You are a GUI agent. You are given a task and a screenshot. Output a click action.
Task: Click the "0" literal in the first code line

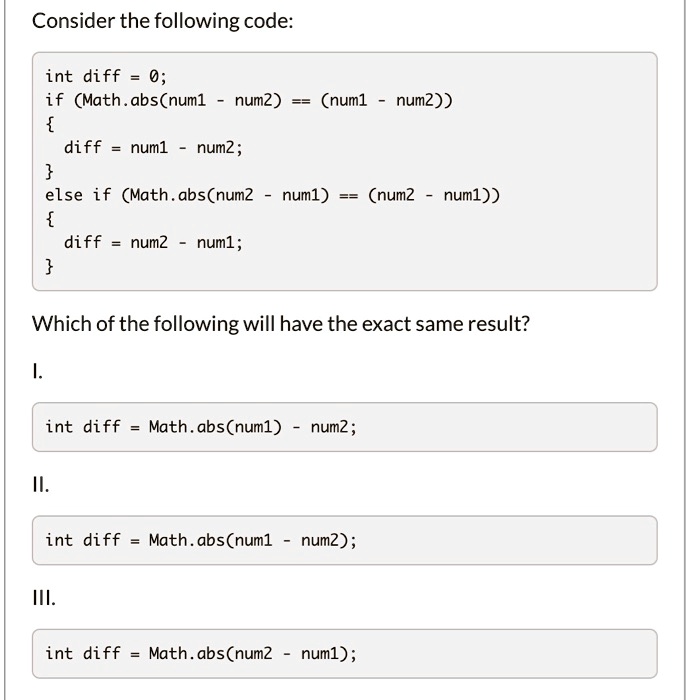point(153,77)
